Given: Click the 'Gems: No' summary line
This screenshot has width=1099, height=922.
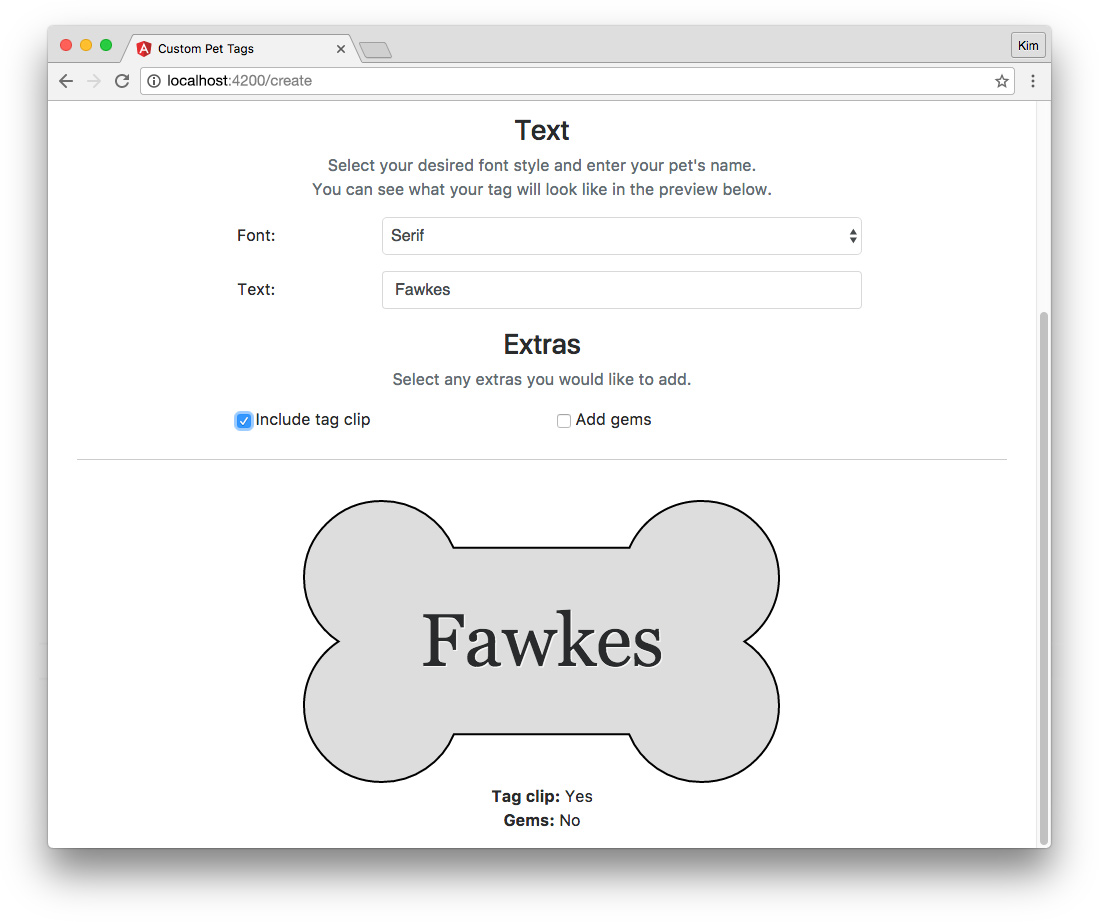Looking at the screenshot, I should click(x=542, y=820).
